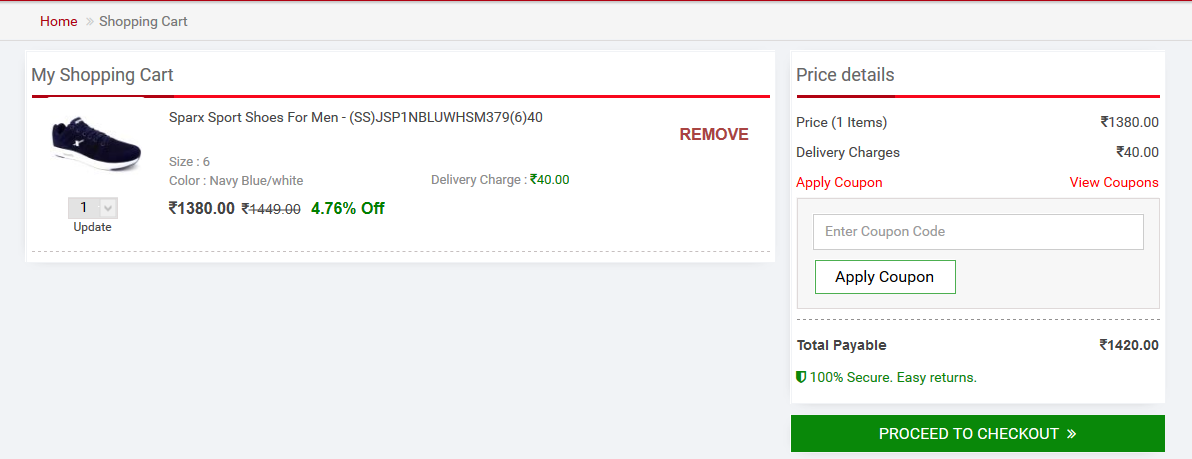The image size is (1192, 459).
Task: View available coupons
Action: coord(1113,183)
